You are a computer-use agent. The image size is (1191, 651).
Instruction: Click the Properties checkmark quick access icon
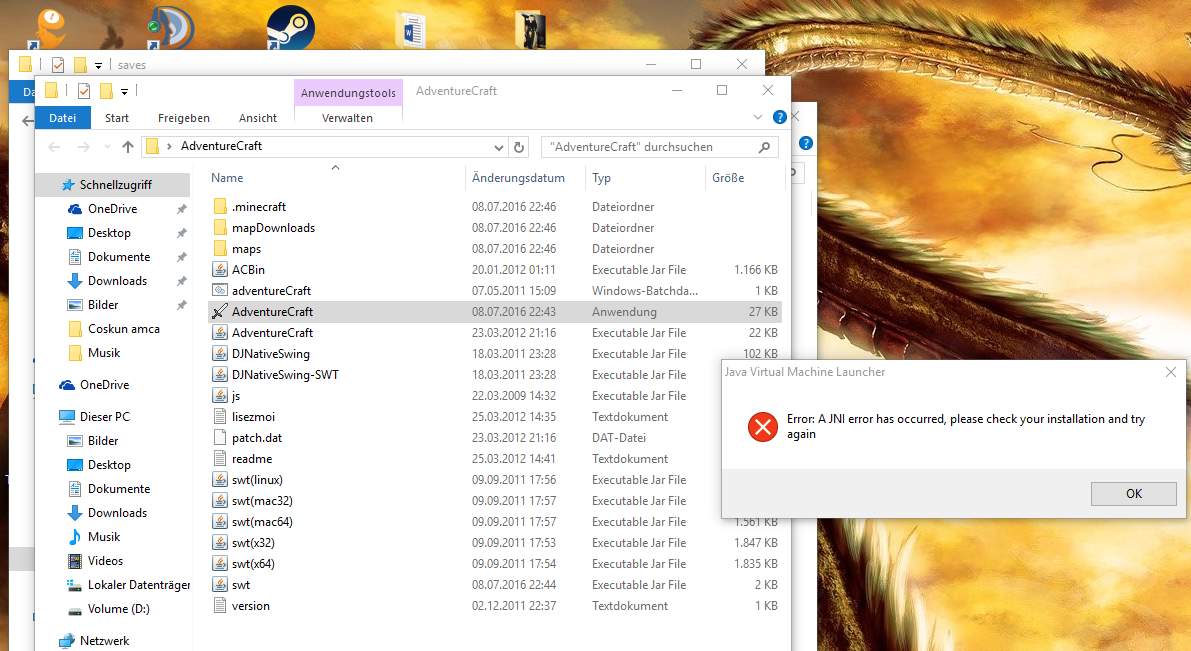(x=84, y=91)
